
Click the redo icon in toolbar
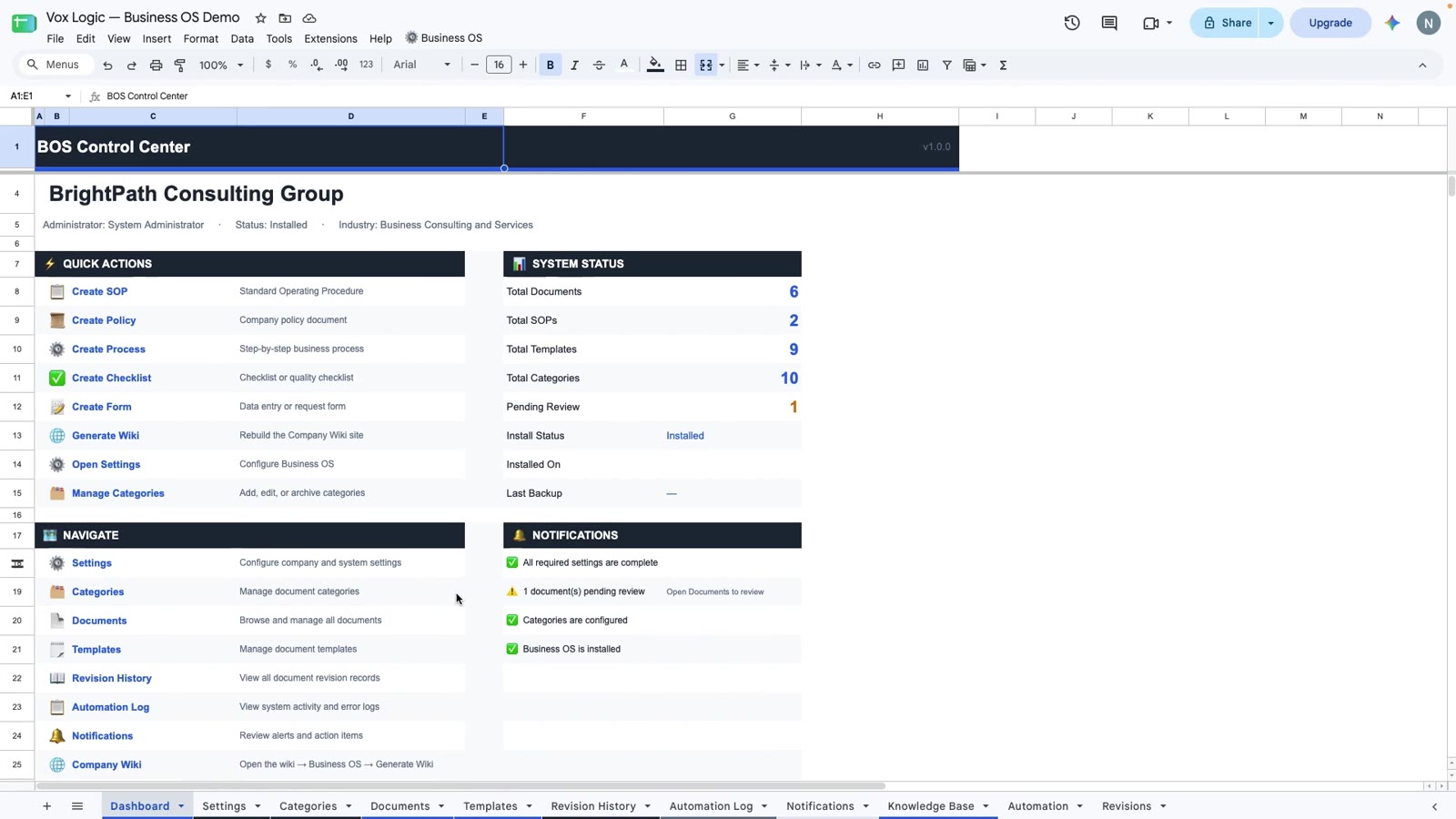131,66
